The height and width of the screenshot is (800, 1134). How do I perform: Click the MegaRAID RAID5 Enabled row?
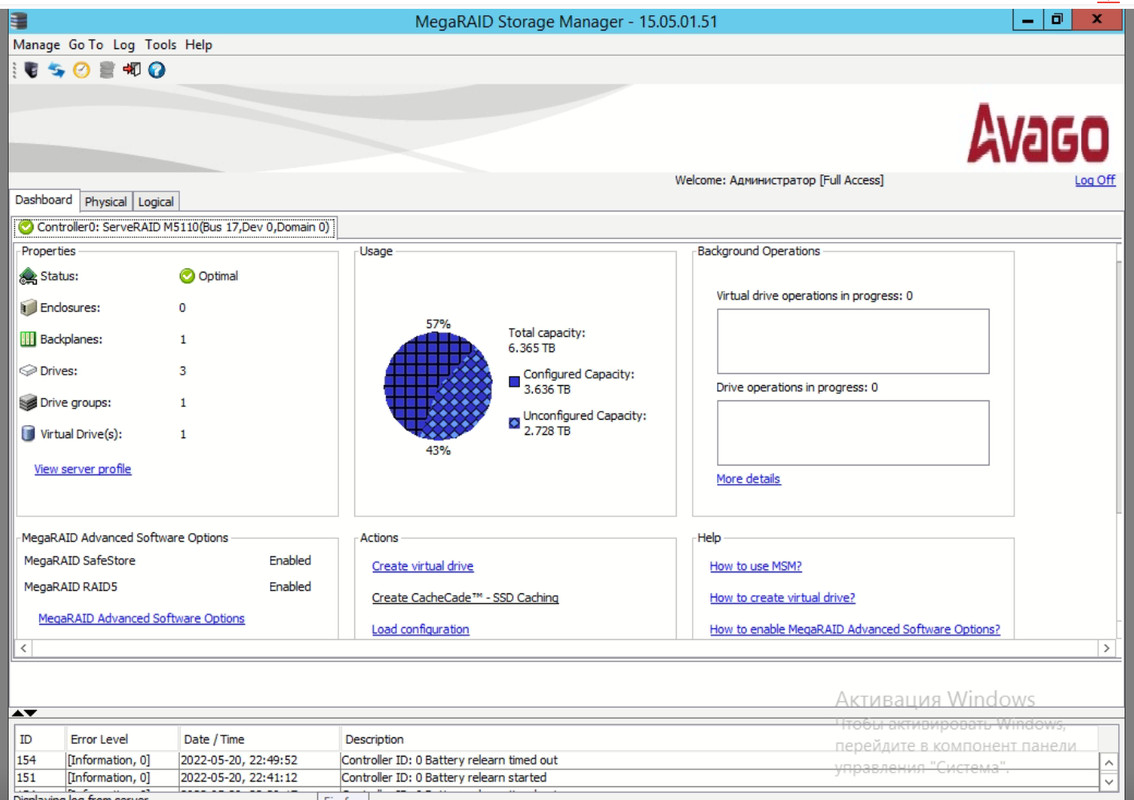click(x=168, y=587)
